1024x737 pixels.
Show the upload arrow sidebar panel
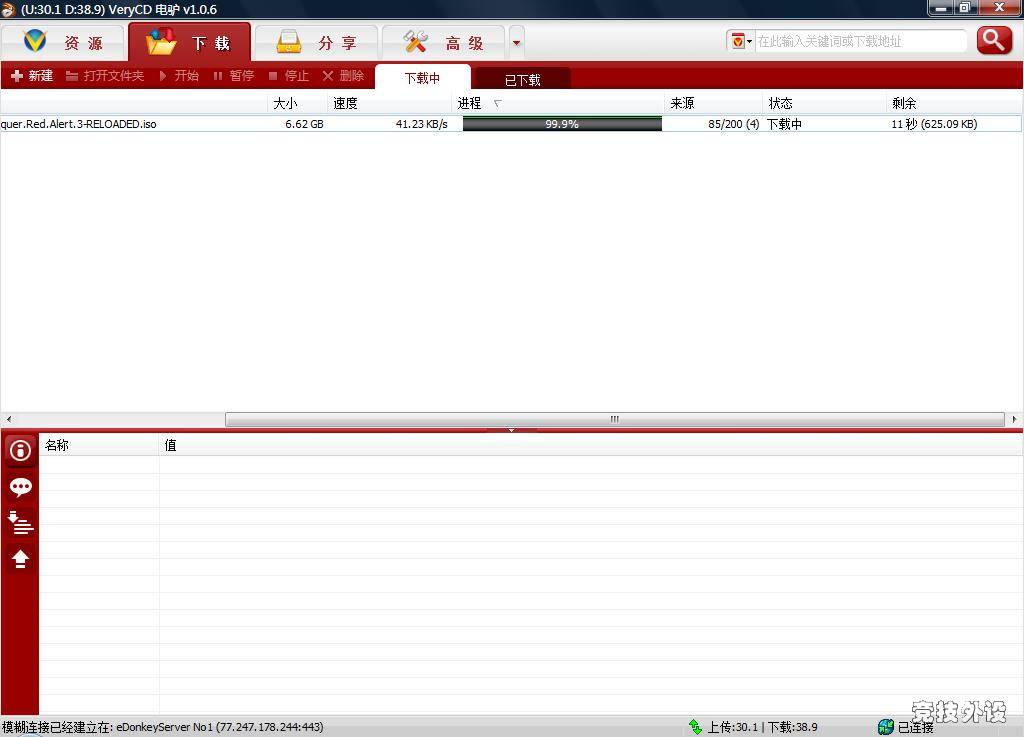(20, 559)
